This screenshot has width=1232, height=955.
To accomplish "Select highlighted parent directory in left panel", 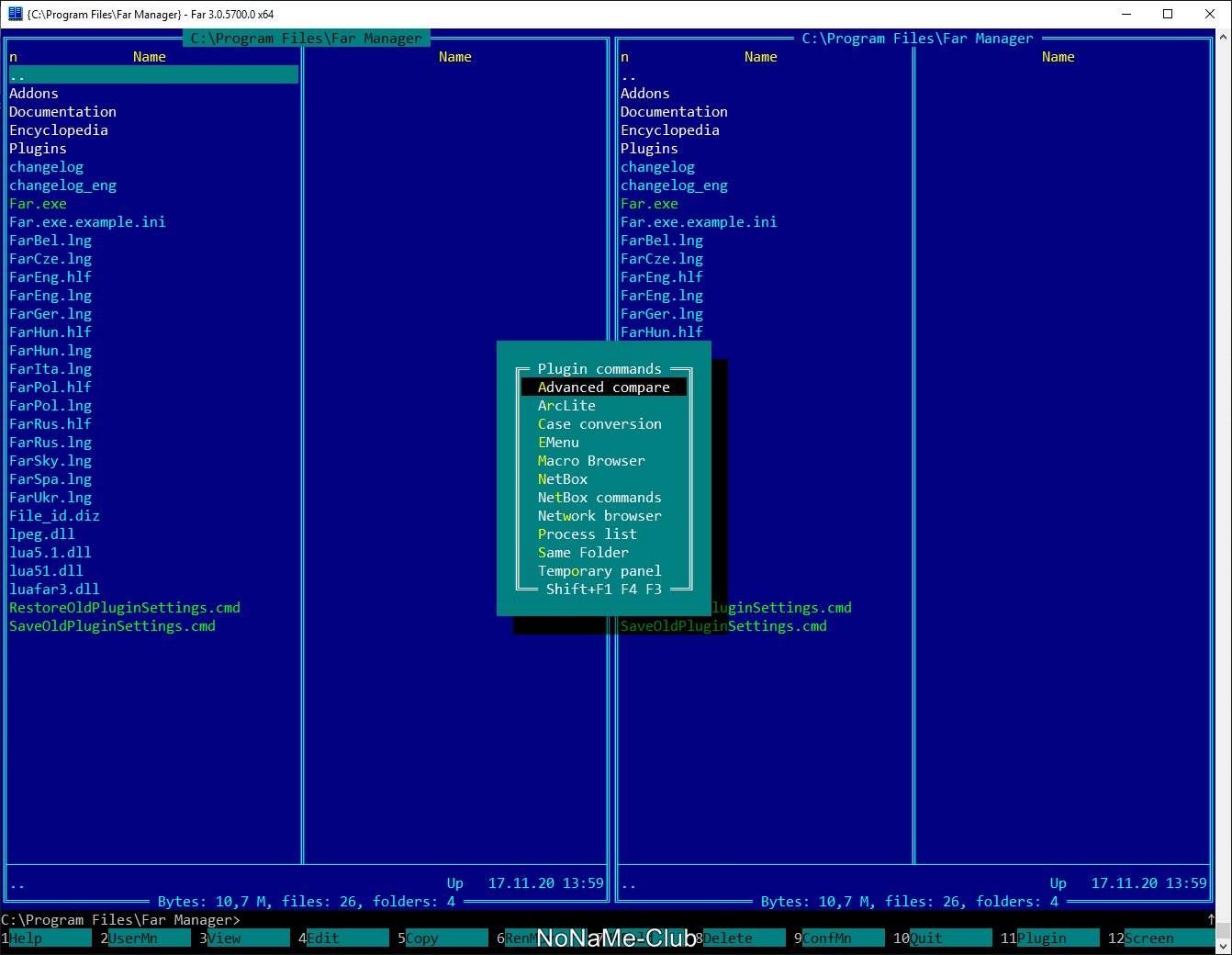I will click(x=153, y=75).
